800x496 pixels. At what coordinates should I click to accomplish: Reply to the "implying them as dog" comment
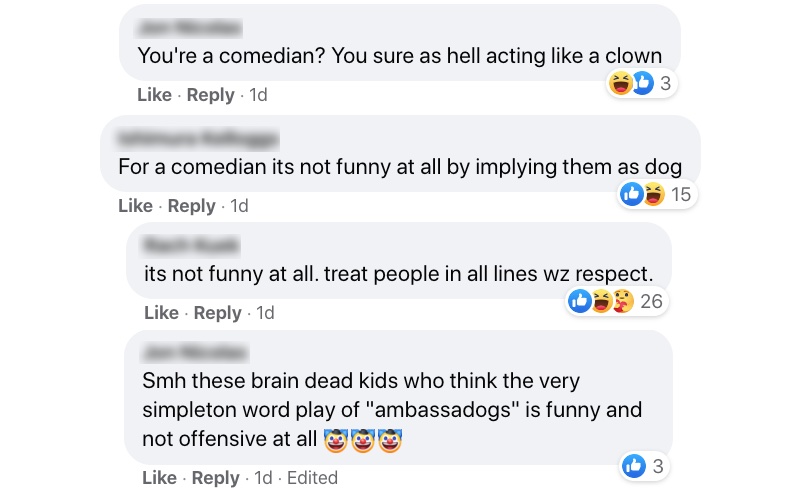(191, 206)
